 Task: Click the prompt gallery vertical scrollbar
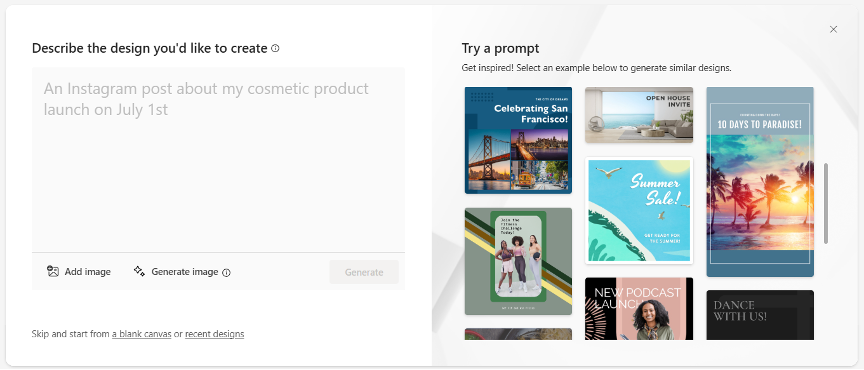click(x=825, y=203)
